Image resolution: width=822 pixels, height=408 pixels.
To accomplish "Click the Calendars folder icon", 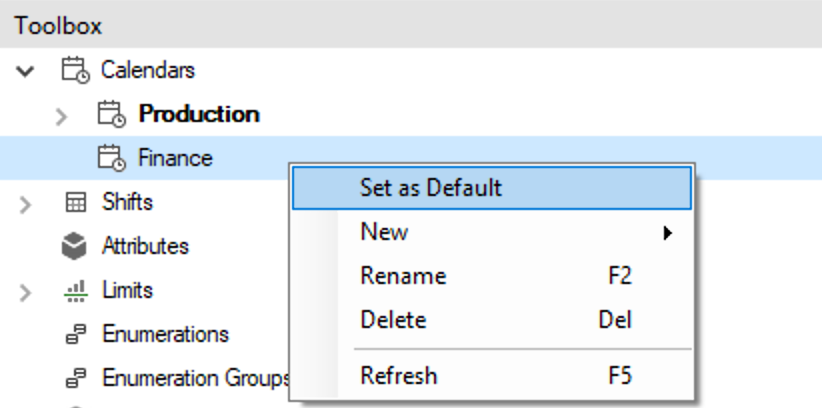I will coord(76,70).
